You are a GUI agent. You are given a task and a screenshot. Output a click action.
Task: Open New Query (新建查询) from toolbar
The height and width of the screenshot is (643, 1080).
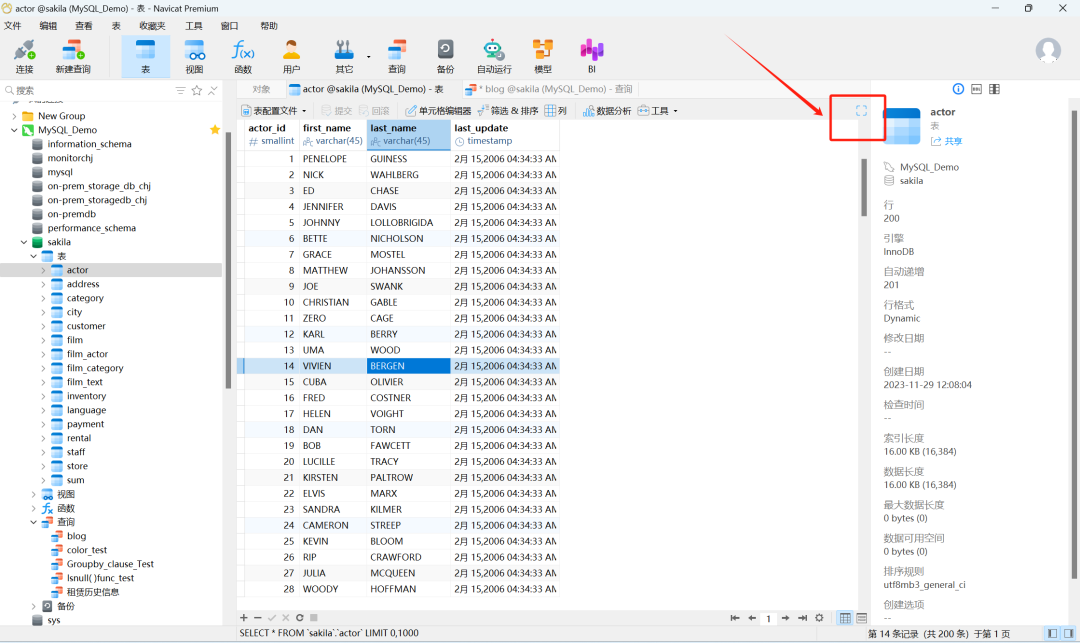point(73,56)
